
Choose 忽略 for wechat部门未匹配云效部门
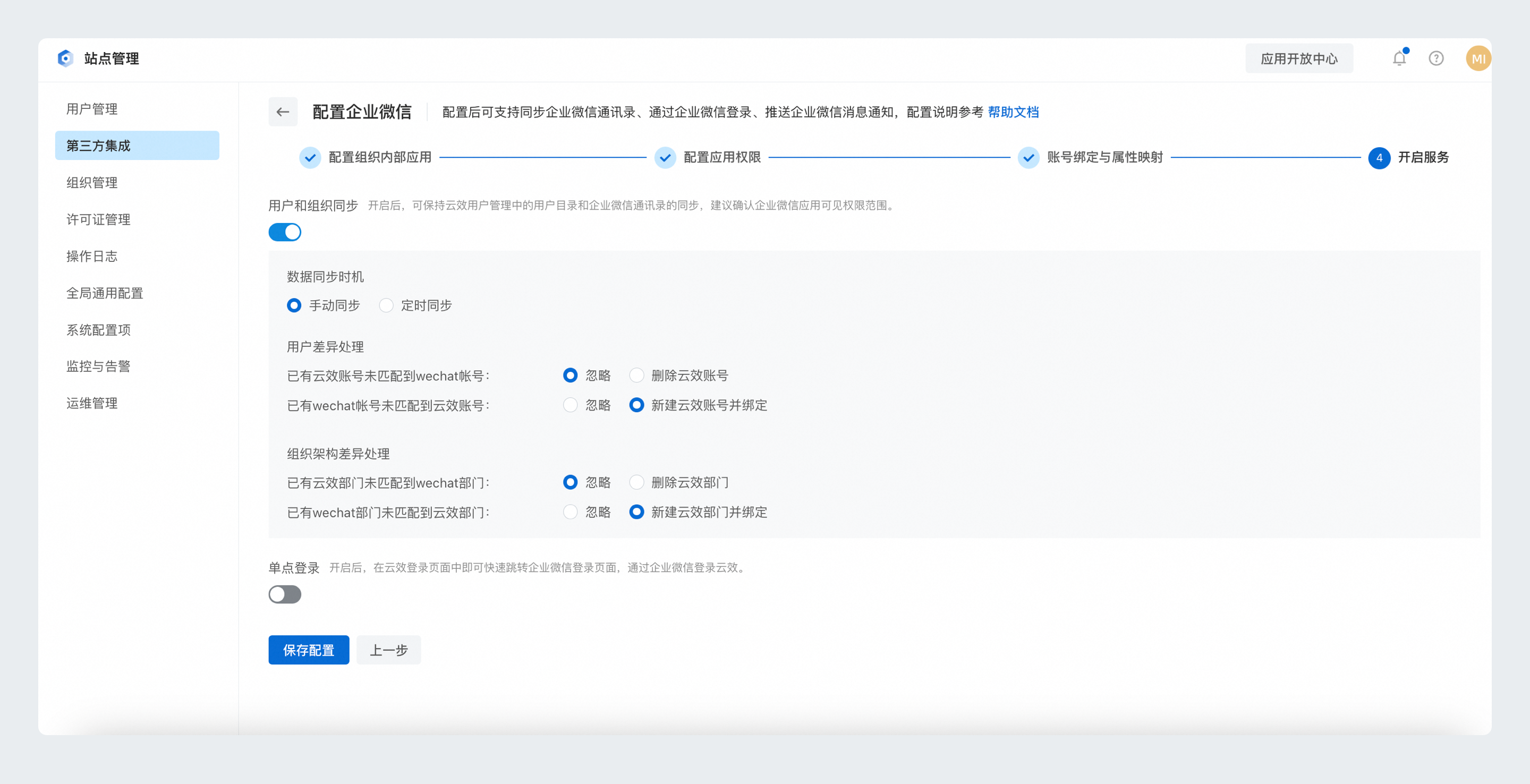[570, 512]
